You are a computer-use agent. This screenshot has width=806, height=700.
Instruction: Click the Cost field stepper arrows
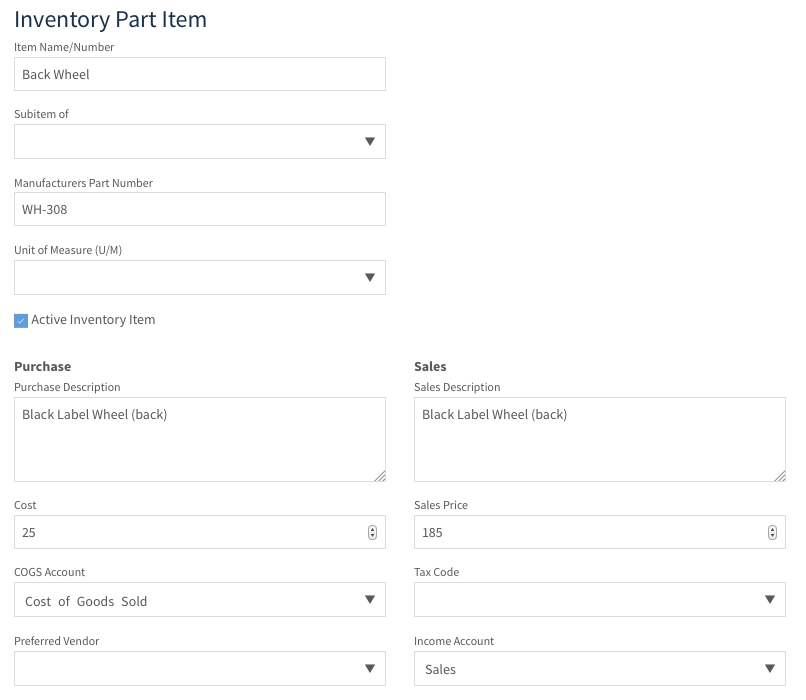pos(373,532)
